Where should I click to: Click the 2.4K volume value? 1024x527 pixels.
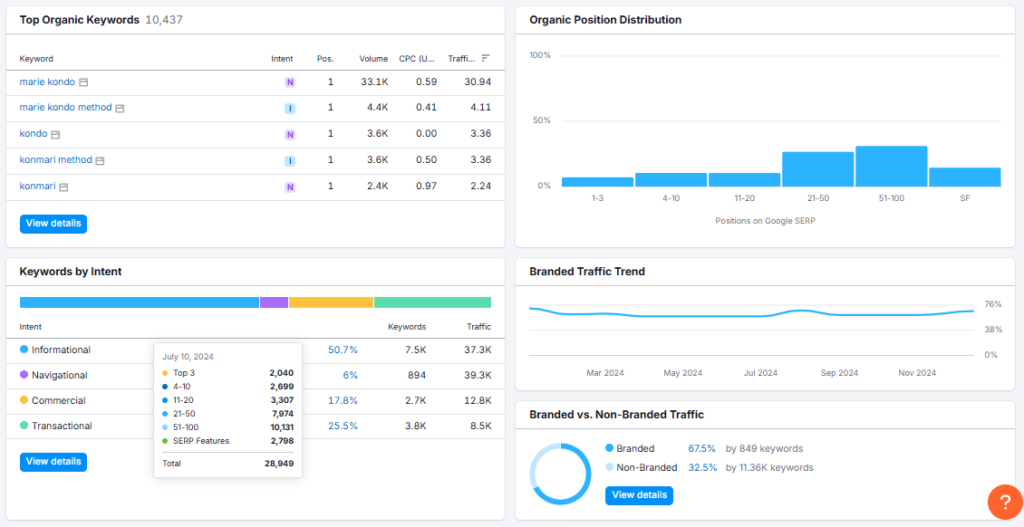point(378,185)
